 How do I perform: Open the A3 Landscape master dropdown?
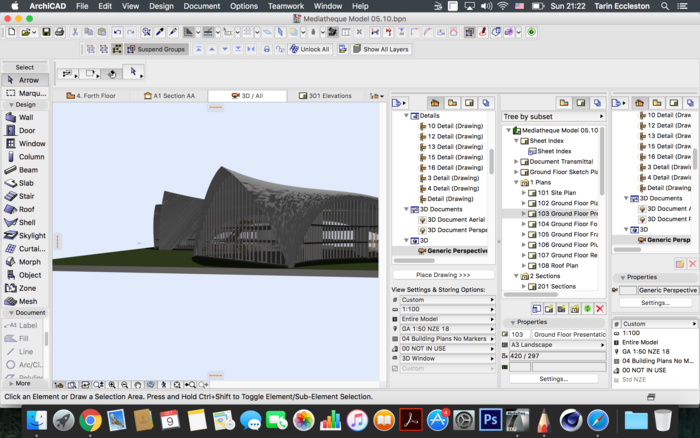[552, 344]
